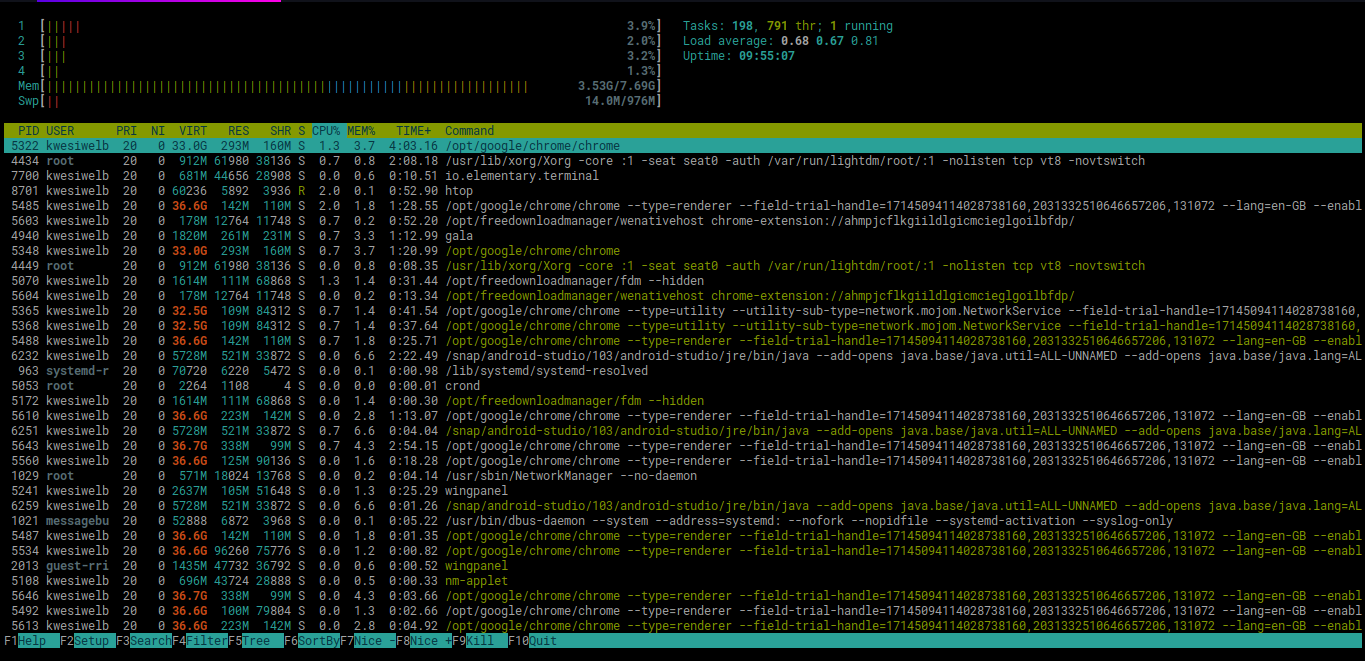The width and height of the screenshot is (1365, 661).
Task: Click the Command column header
Action: pos(470,131)
